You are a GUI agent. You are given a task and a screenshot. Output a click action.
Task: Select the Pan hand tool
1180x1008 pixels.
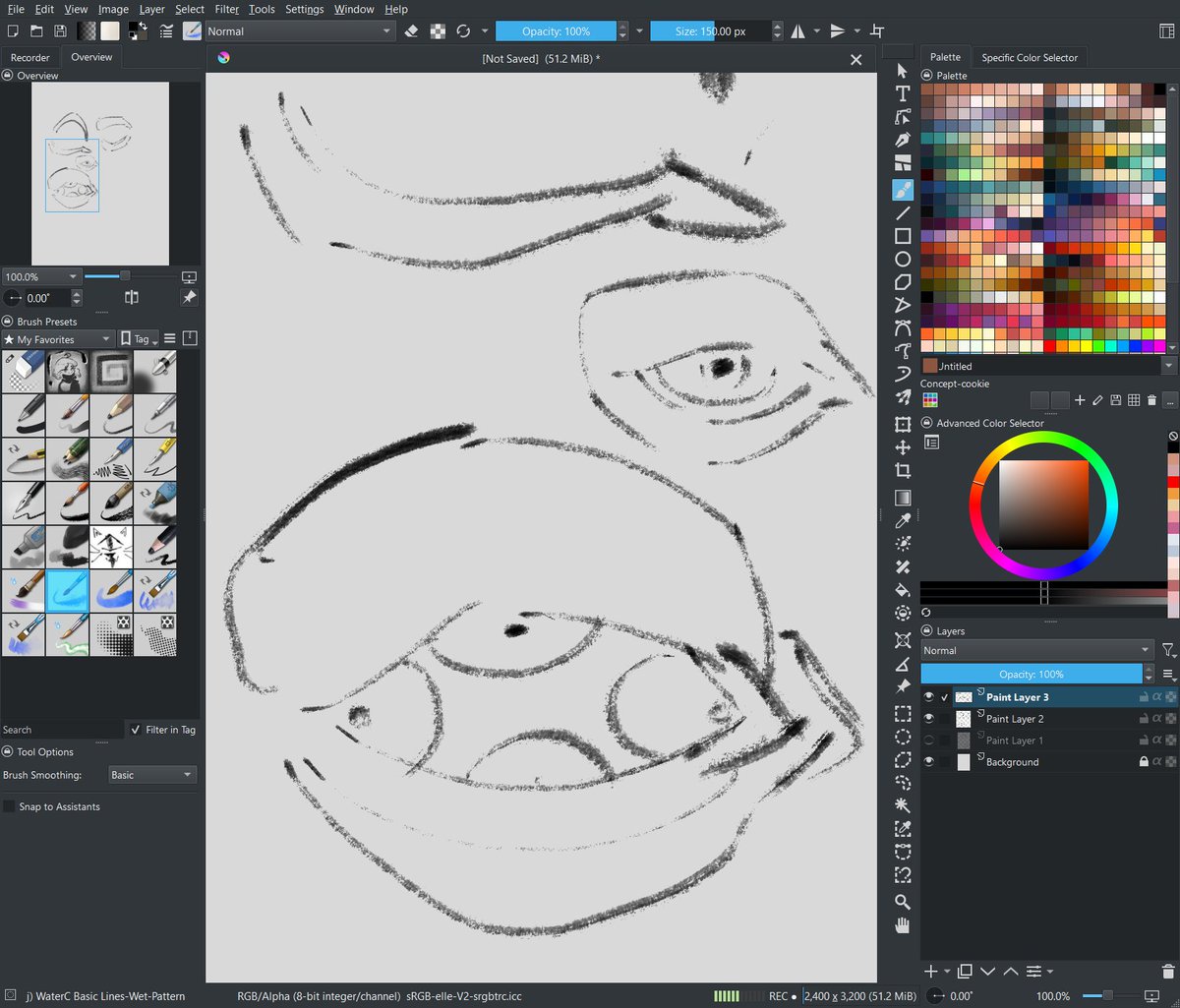(x=903, y=925)
